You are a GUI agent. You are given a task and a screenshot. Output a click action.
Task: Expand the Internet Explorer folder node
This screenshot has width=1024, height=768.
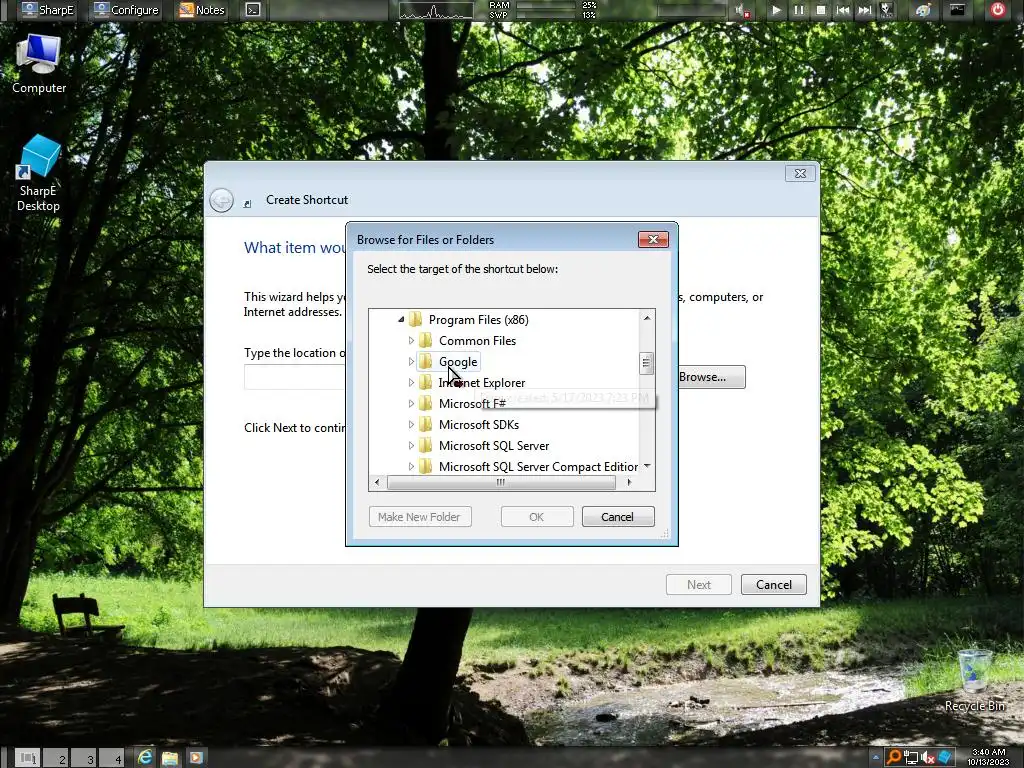pyautogui.click(x=411, y=382)
